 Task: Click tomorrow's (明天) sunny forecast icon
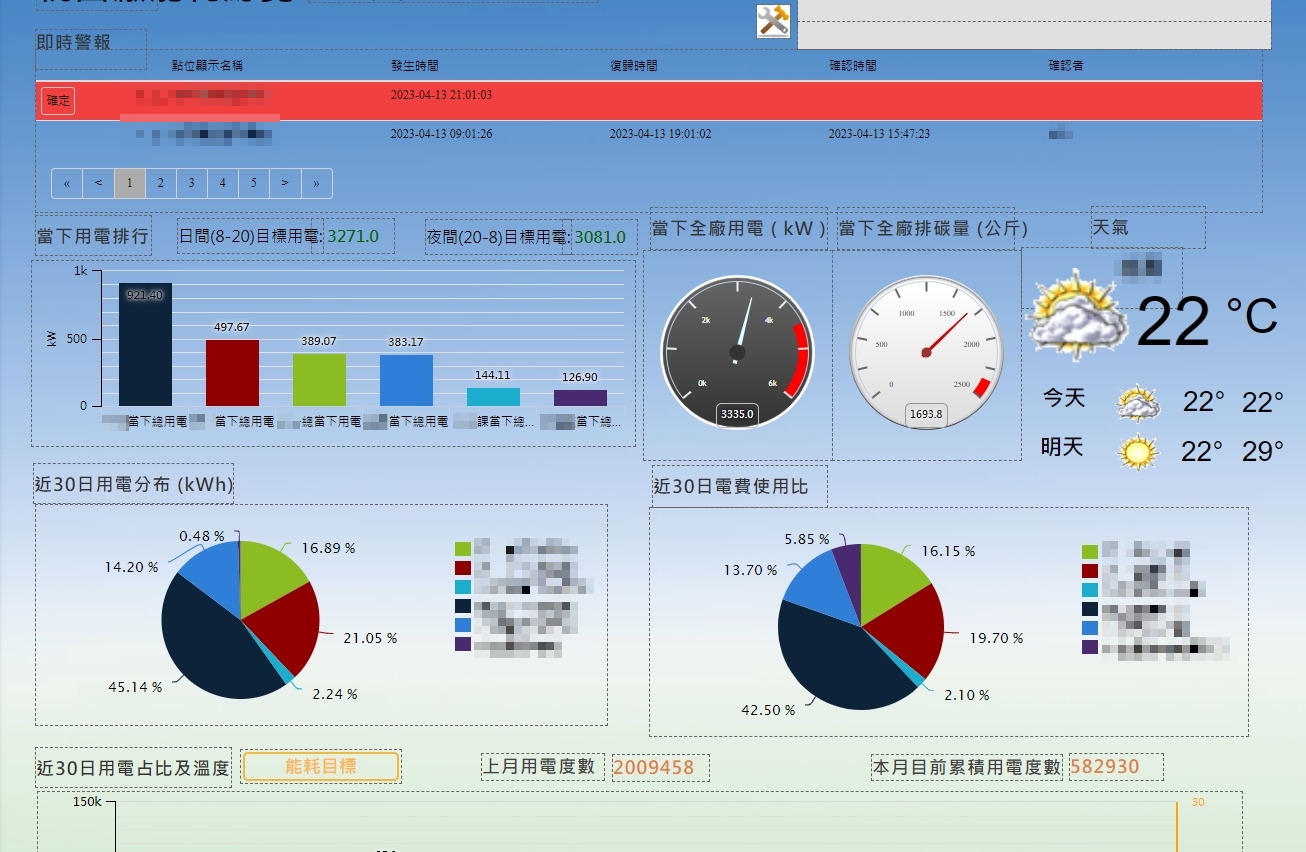click(1138, 451)
